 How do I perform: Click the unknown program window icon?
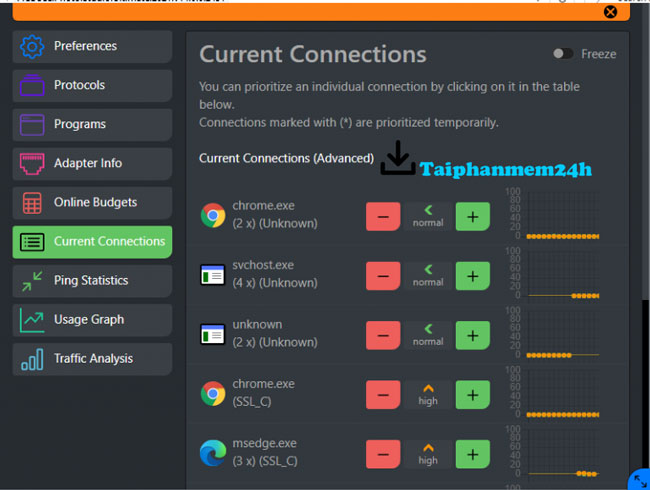(x=213, y=334)
